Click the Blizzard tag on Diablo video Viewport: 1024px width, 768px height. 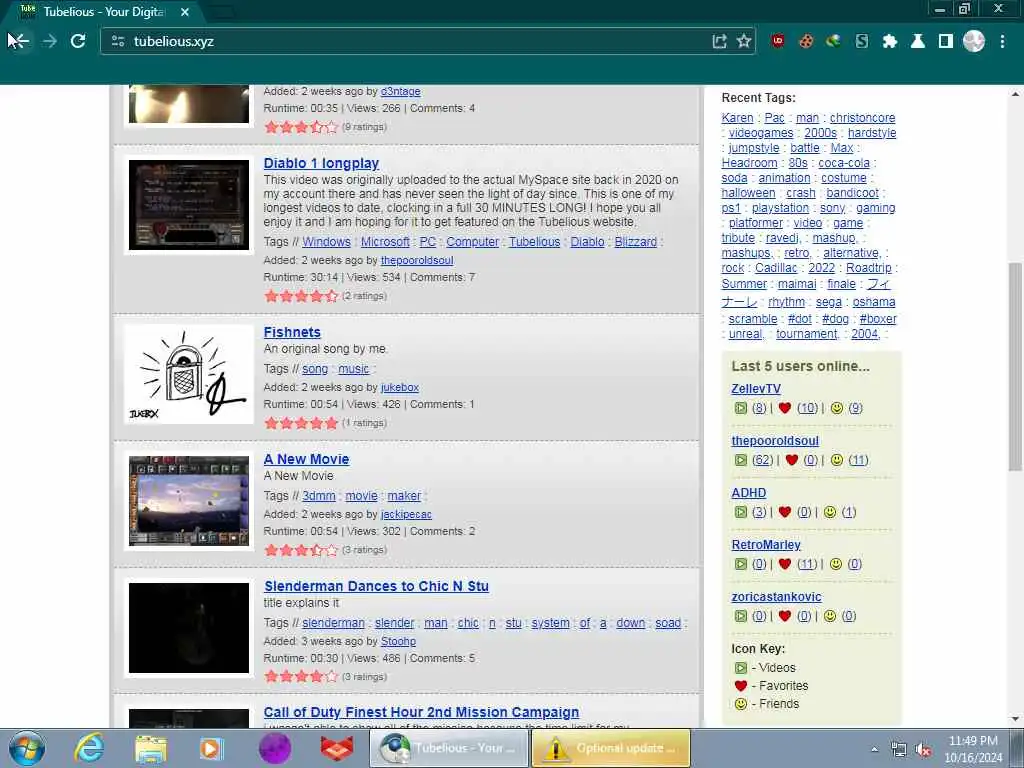click(x=635, y=242)
